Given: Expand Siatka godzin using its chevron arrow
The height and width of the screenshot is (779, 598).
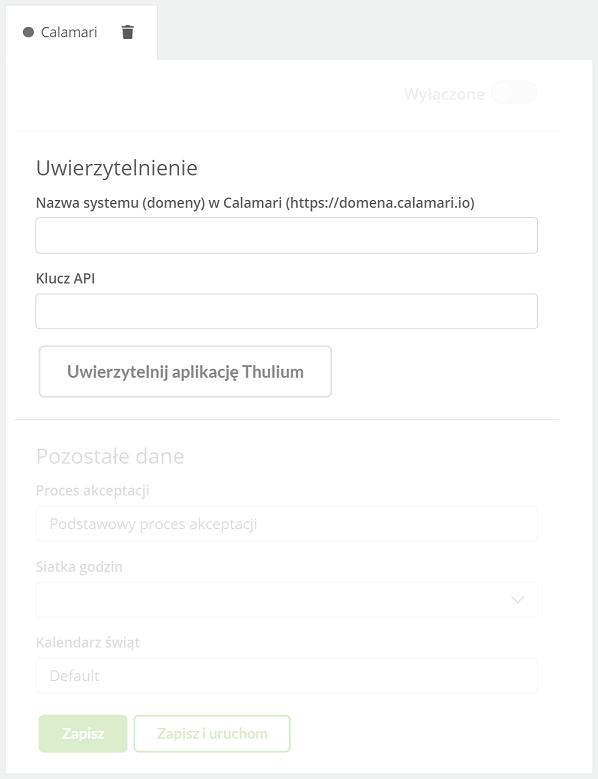Looking at the screenshot, I should pos(518,600).
